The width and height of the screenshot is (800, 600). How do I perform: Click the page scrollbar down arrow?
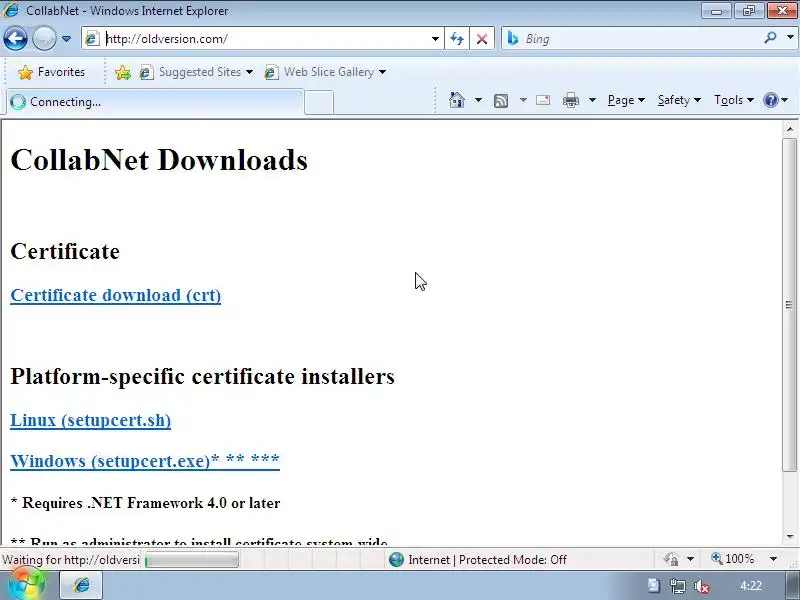click(x=790, y=537)
